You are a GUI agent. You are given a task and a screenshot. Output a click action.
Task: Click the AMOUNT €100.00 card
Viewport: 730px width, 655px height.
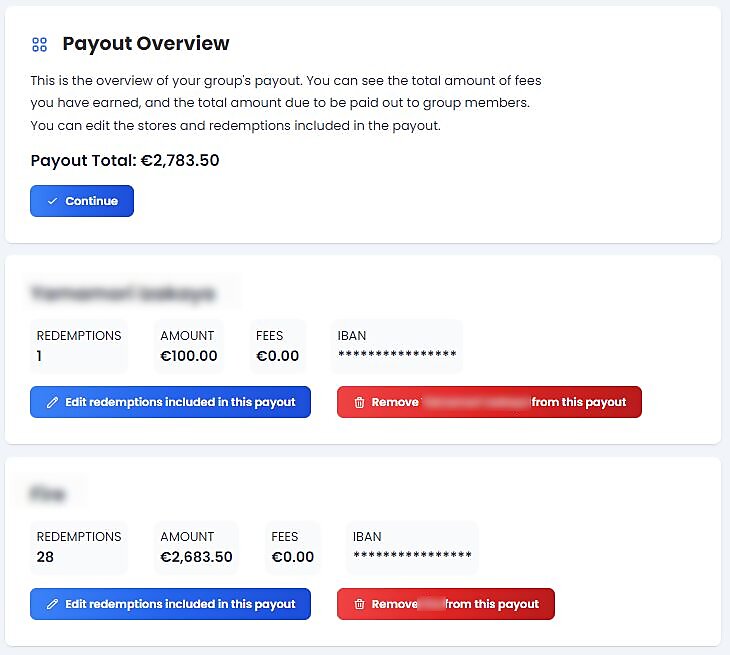(x=189, y=346)
